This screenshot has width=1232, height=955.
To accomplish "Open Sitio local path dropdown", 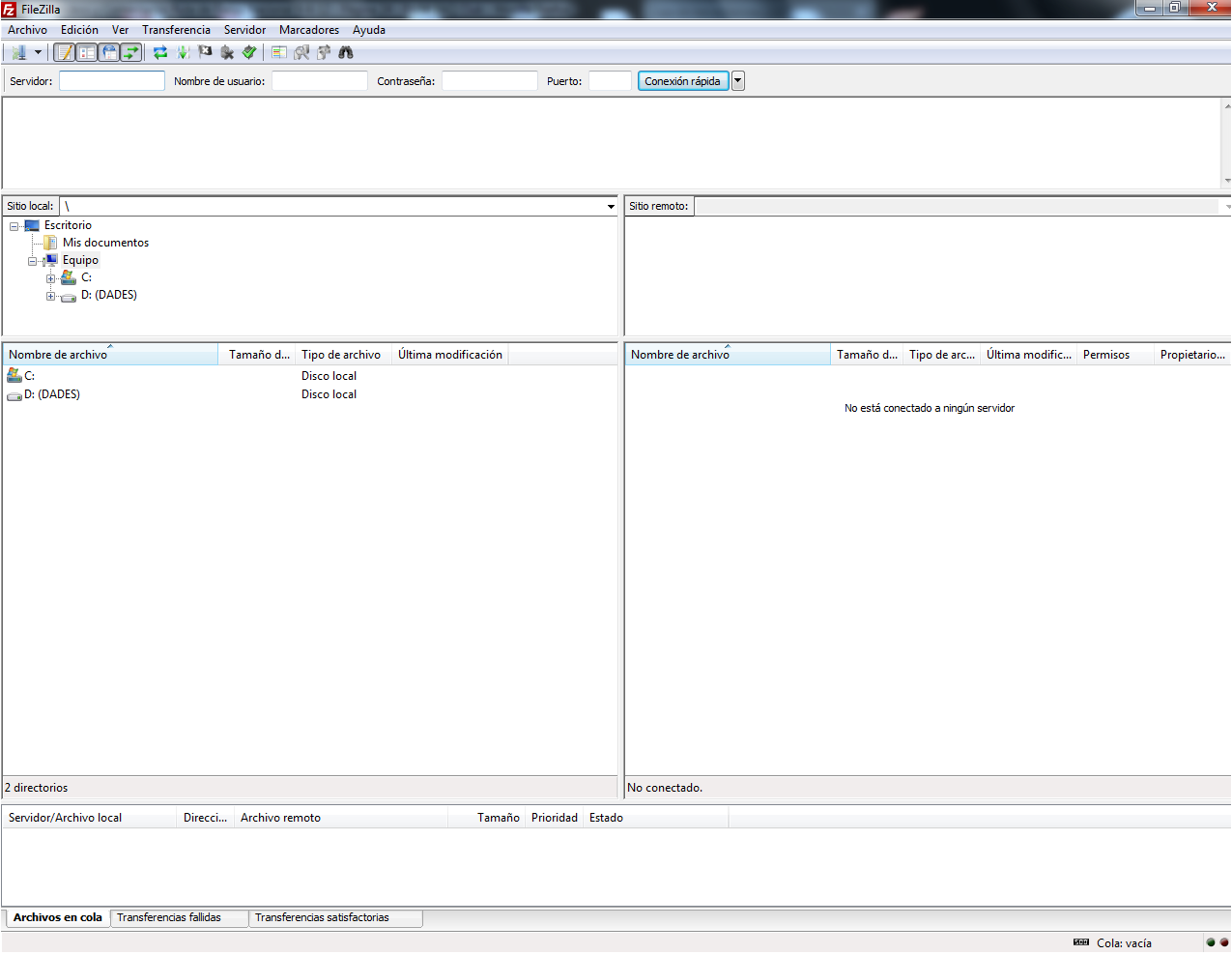I will coord(611,206).
